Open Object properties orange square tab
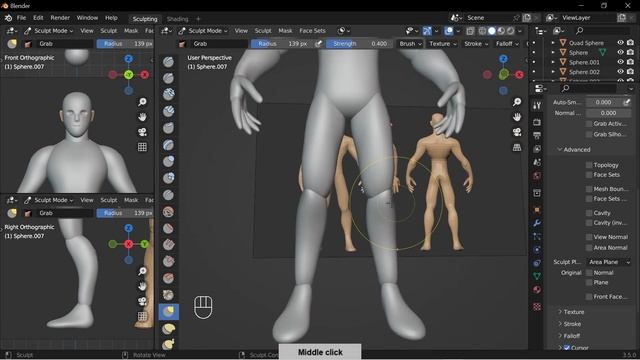The height and width of the screenshot is (360, 640). pyautogui.click(x=537, y=210)
